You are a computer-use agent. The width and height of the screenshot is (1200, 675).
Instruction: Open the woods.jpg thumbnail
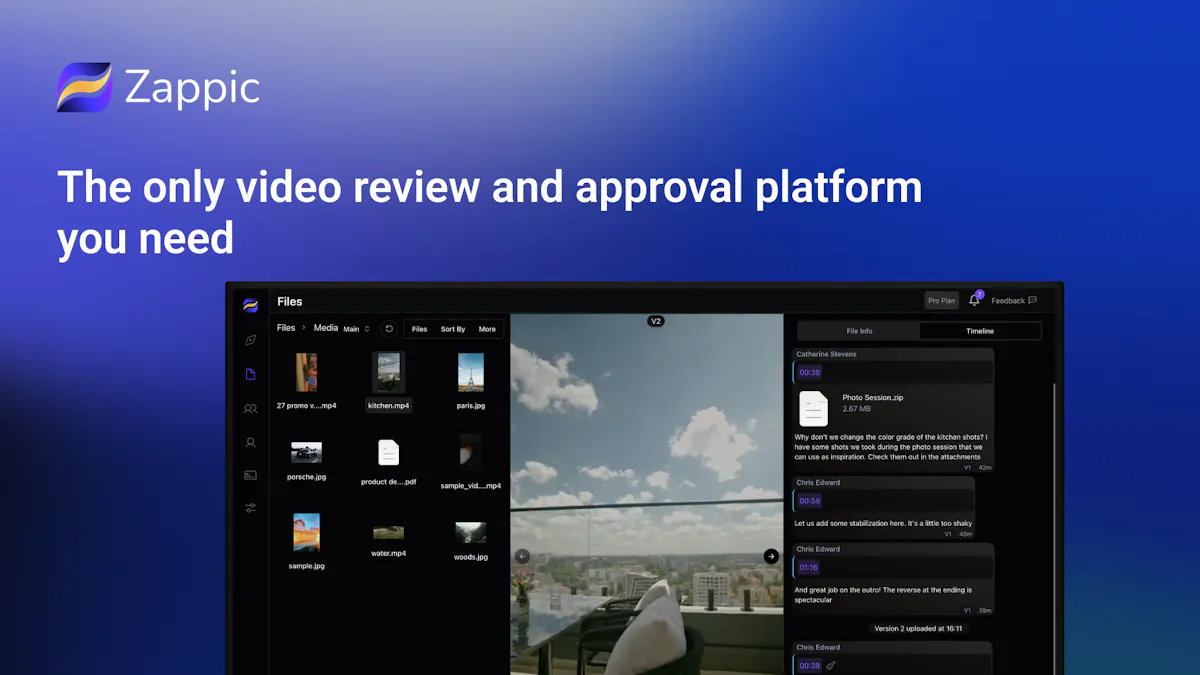pos(471,533)
